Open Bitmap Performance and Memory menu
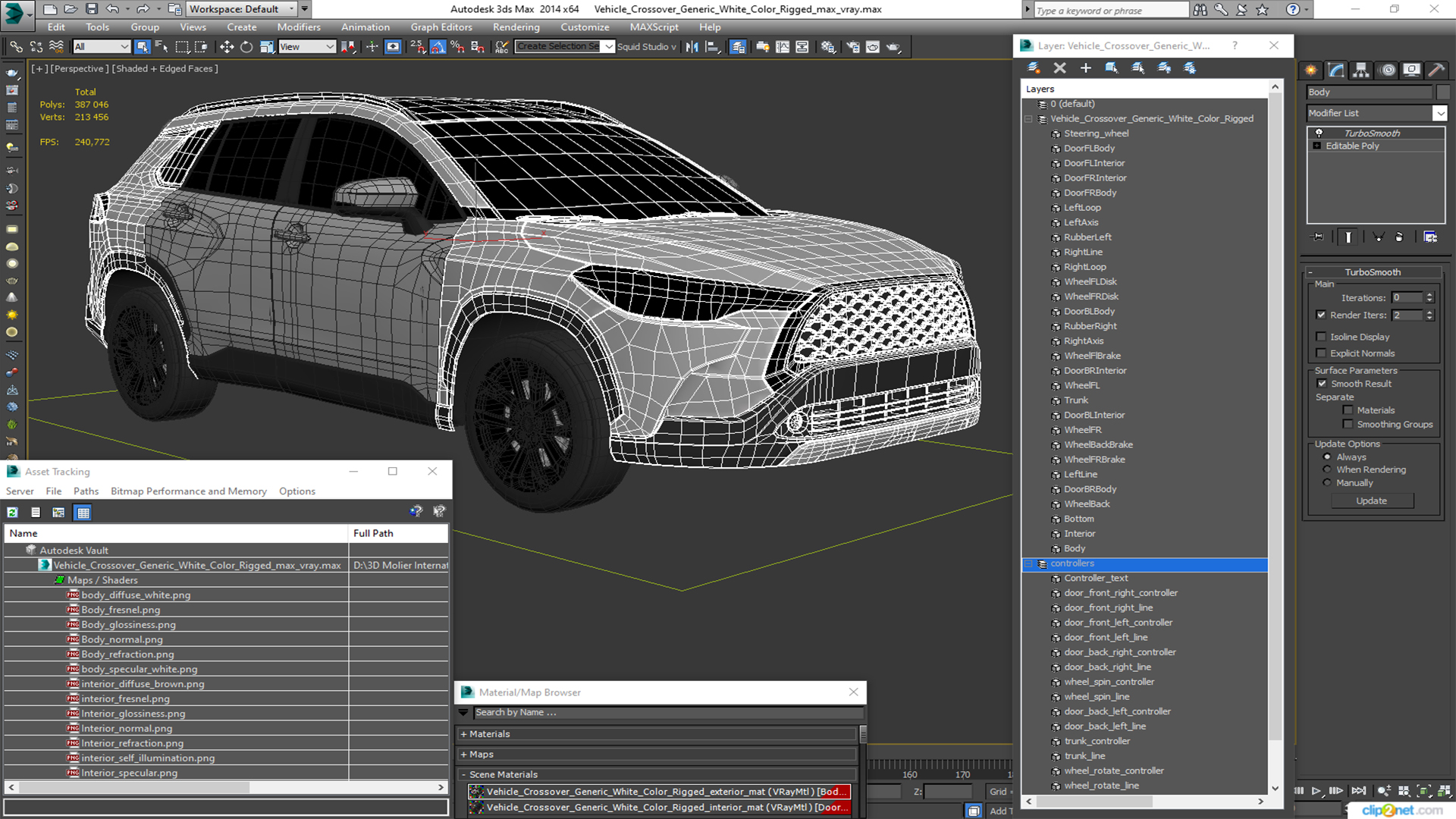The width and height of the screenshot is (1456, 819). tap(189, 491)
